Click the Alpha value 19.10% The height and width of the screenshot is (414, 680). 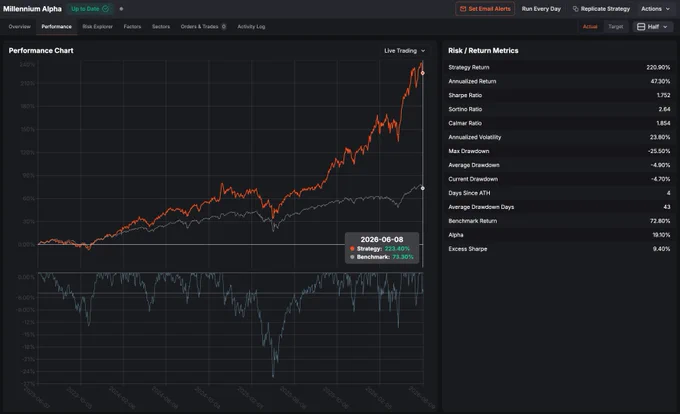tap(661, 235)
